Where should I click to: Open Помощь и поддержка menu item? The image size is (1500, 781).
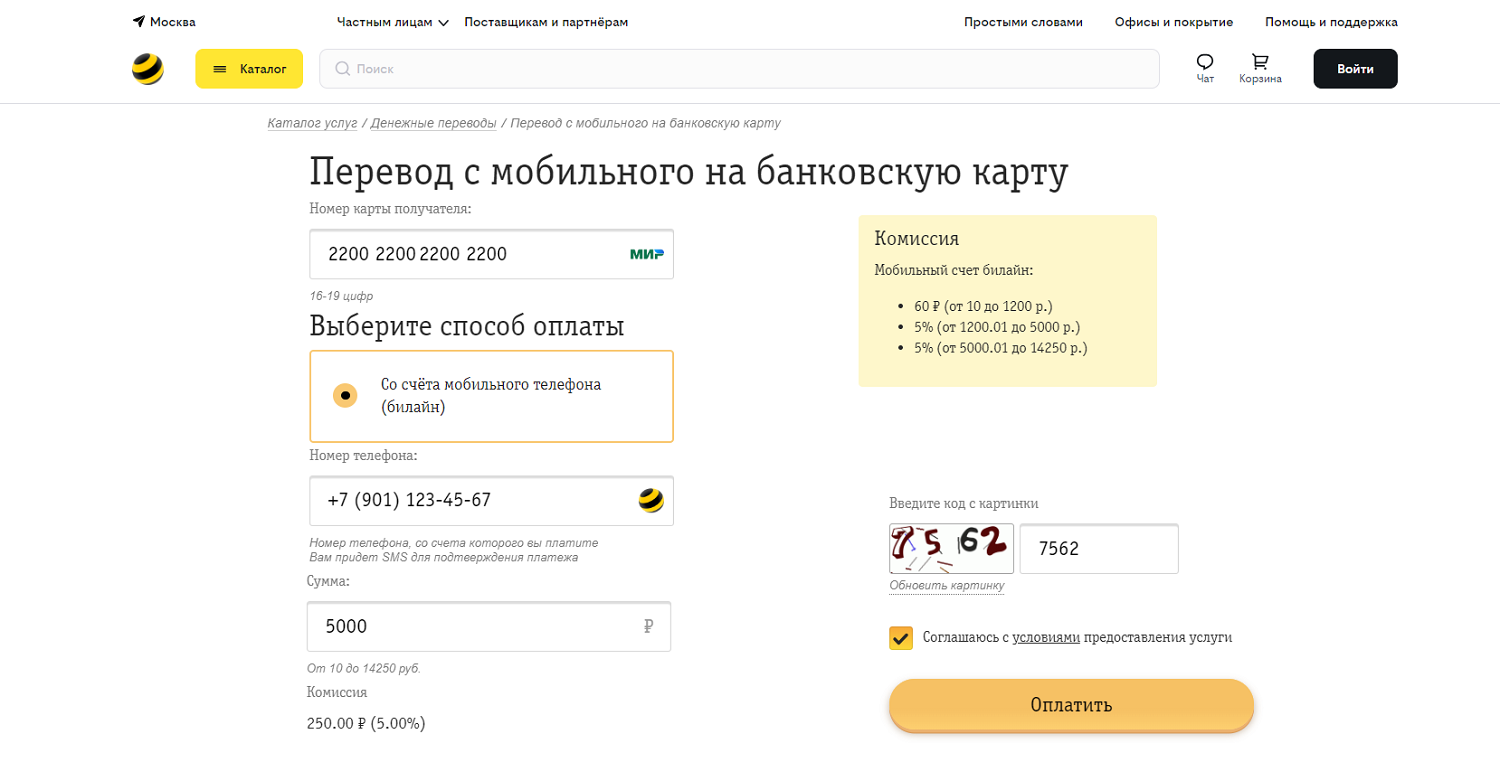[1331, 22]
